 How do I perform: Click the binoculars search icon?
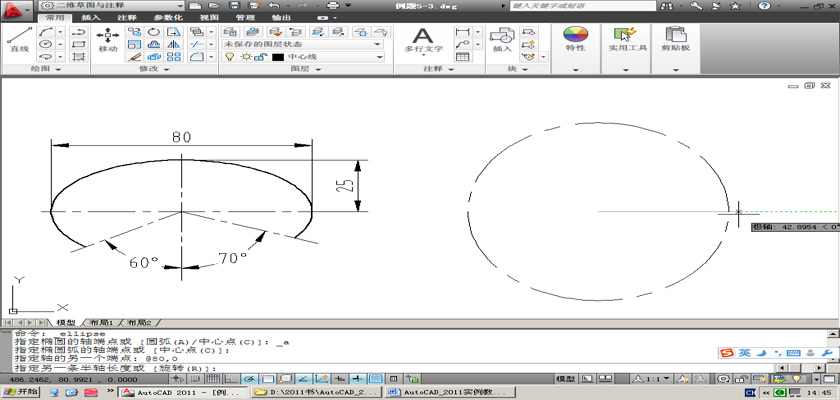[x=666, y=6]
